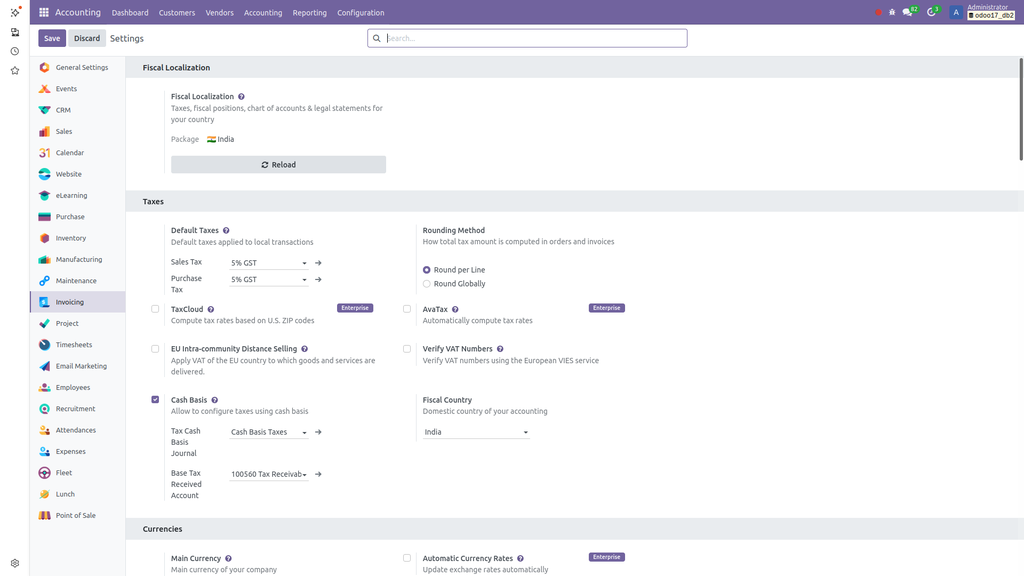Open the Activities clock icon showing 3
The height and width of the screenshot is (576, 1024).
point(931,12)
